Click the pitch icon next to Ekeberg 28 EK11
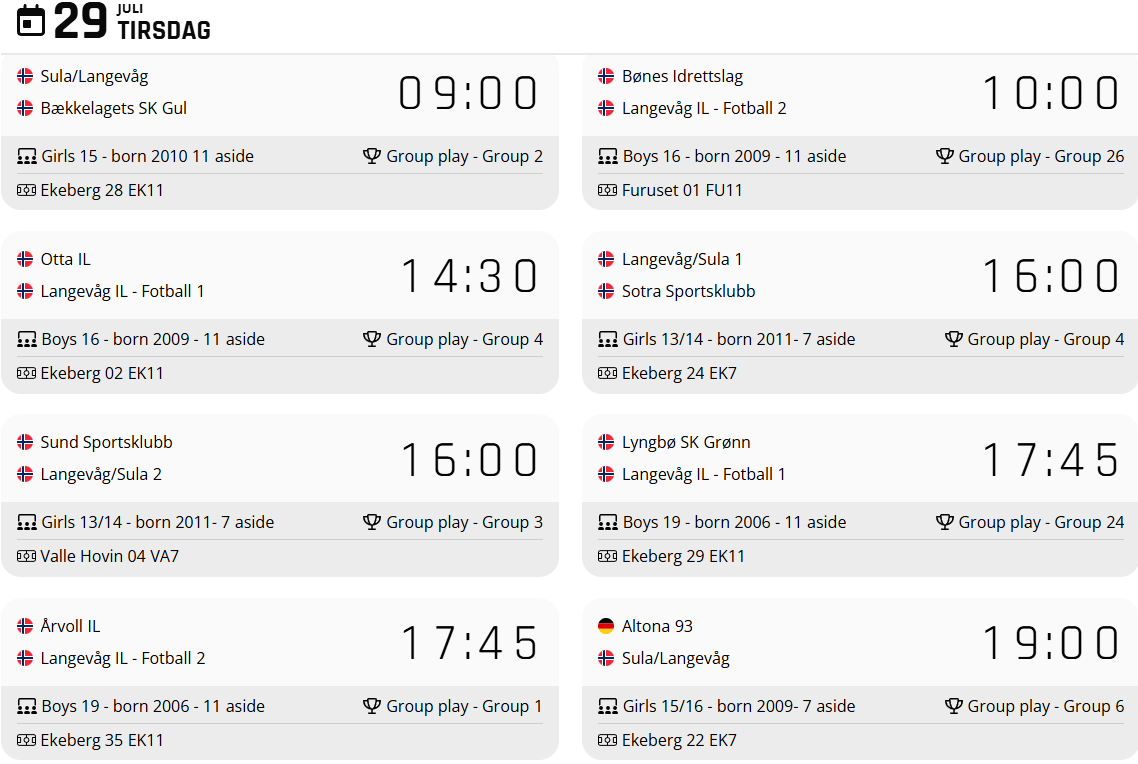The image size is (1138, 764). 27,190
